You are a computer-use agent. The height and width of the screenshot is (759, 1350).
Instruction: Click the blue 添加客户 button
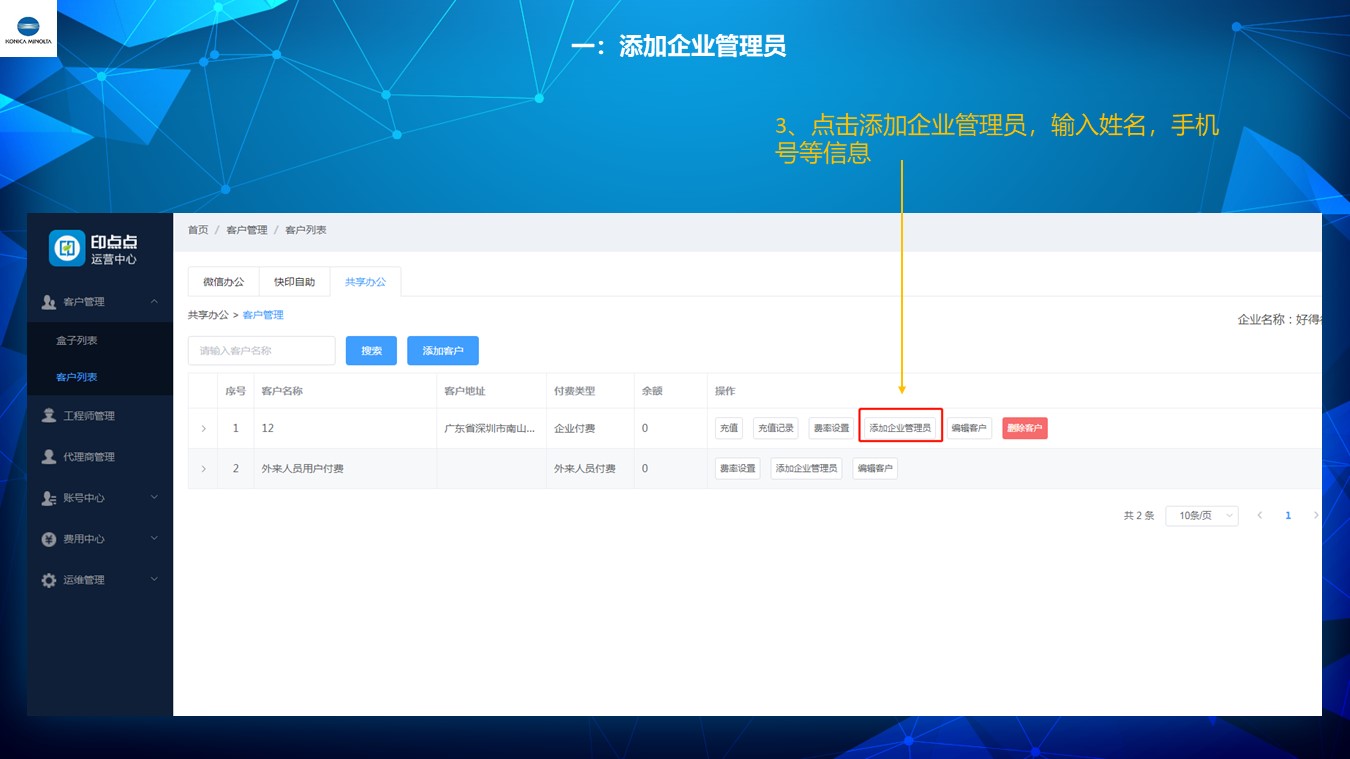442,351
